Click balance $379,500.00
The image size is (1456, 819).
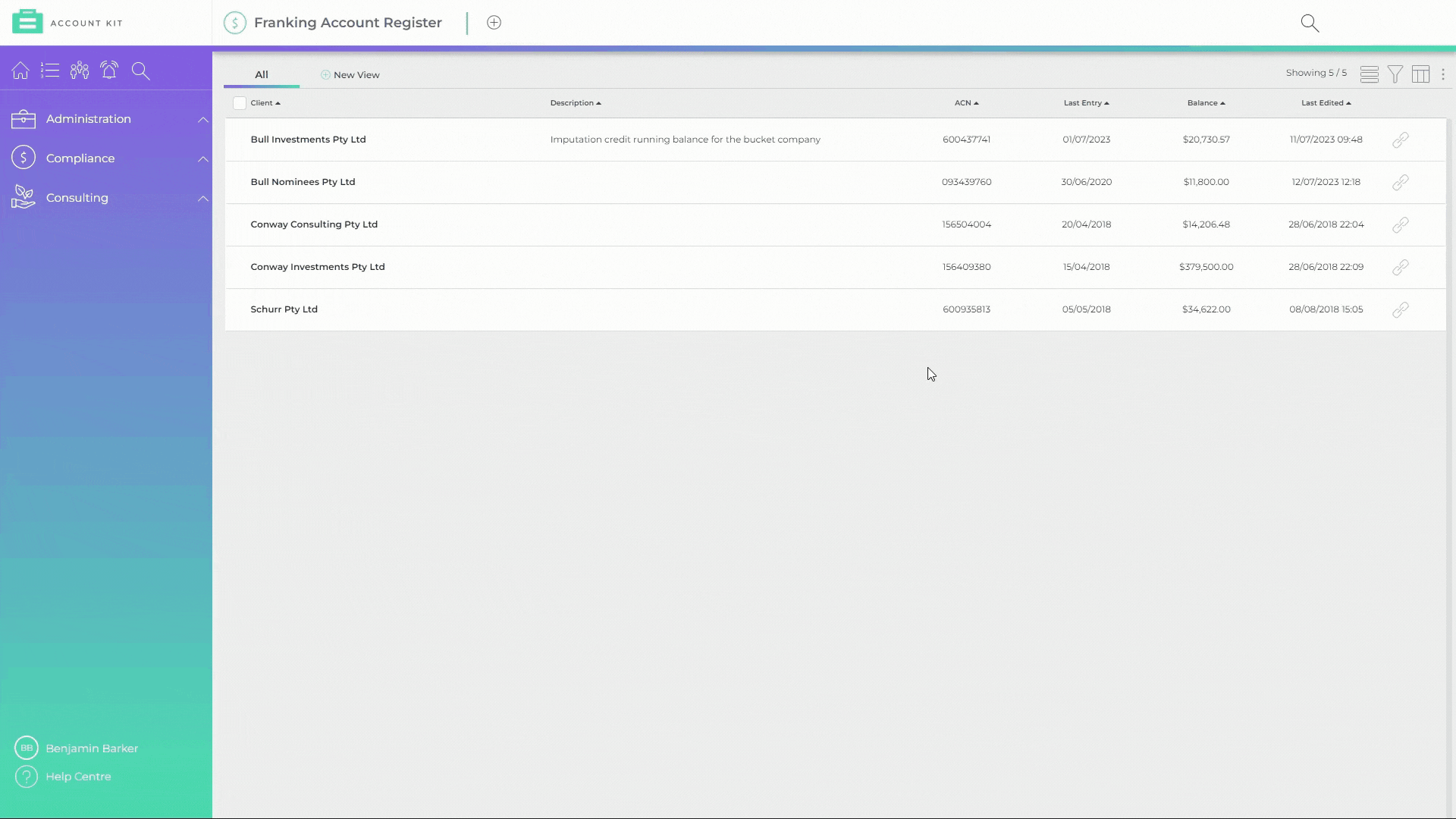point(1206,267)
